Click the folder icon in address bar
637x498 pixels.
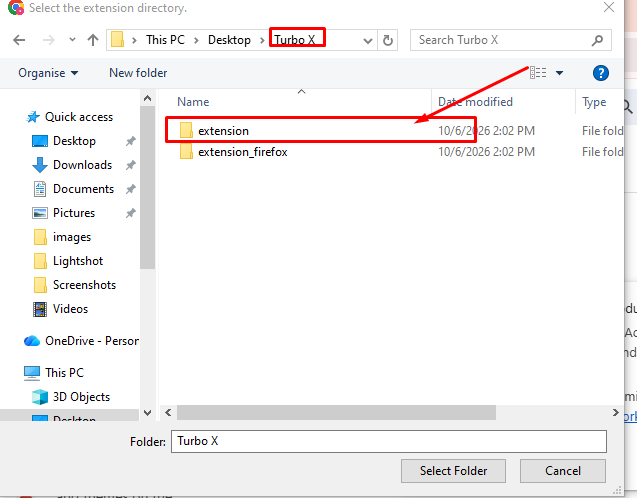tap(117, 40)
